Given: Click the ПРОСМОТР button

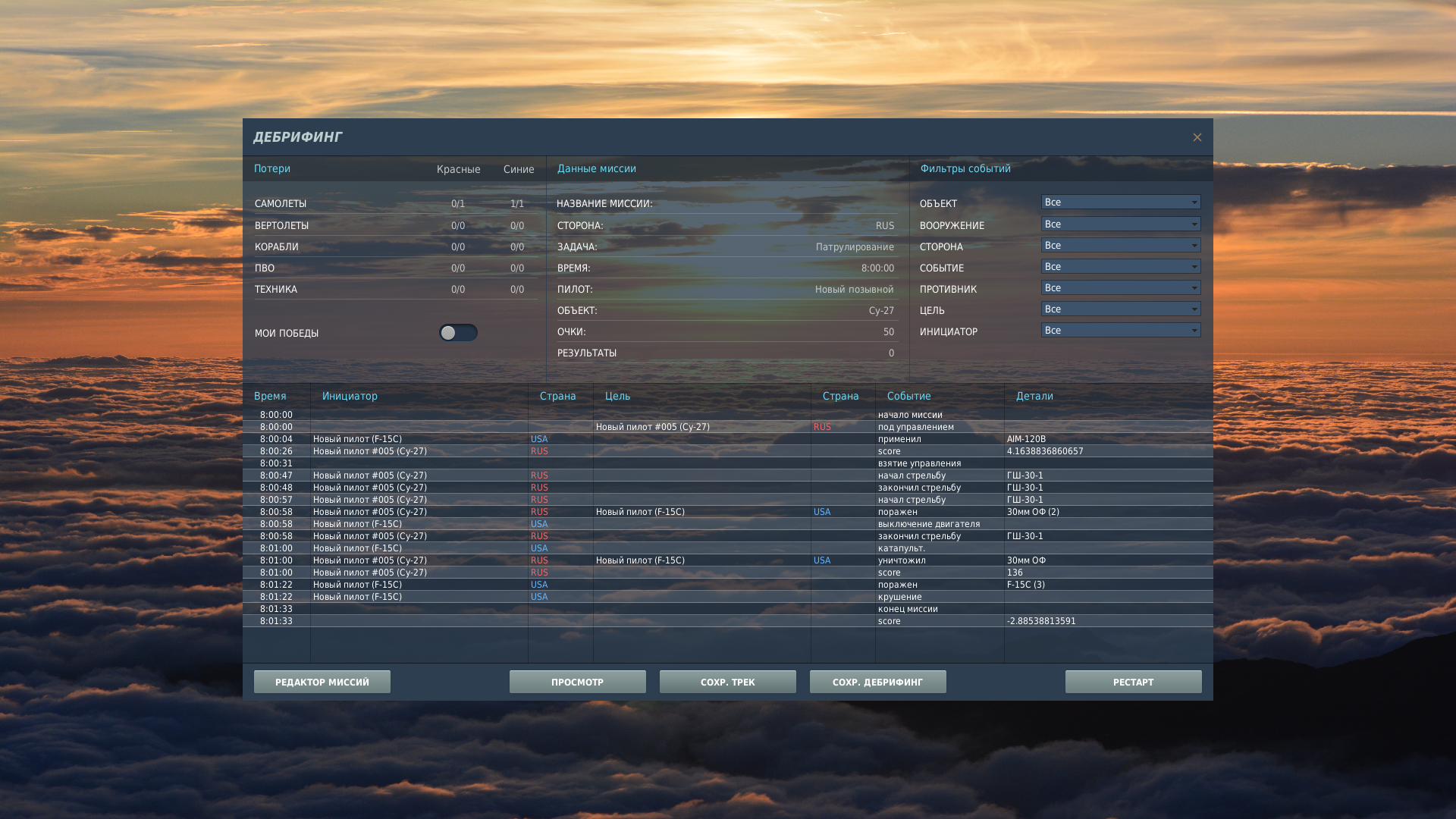Looking at the screenshot, I should tap(578, 682).
